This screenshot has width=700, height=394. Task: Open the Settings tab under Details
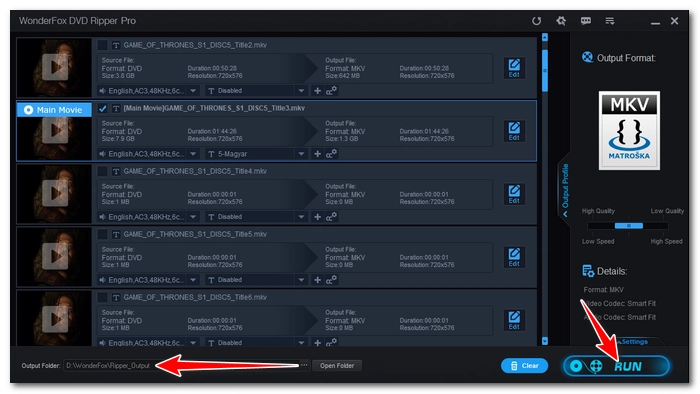634,341
